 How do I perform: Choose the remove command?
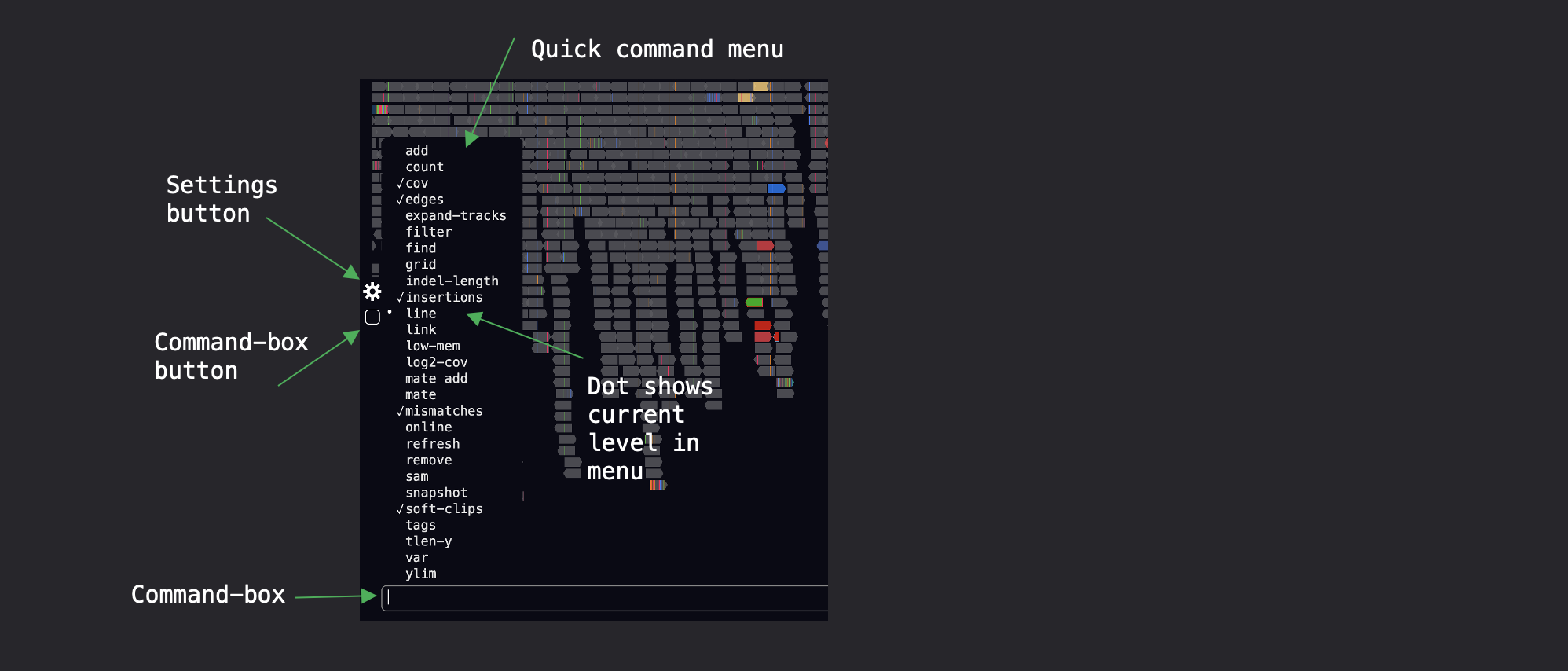(x=428, y=460)
